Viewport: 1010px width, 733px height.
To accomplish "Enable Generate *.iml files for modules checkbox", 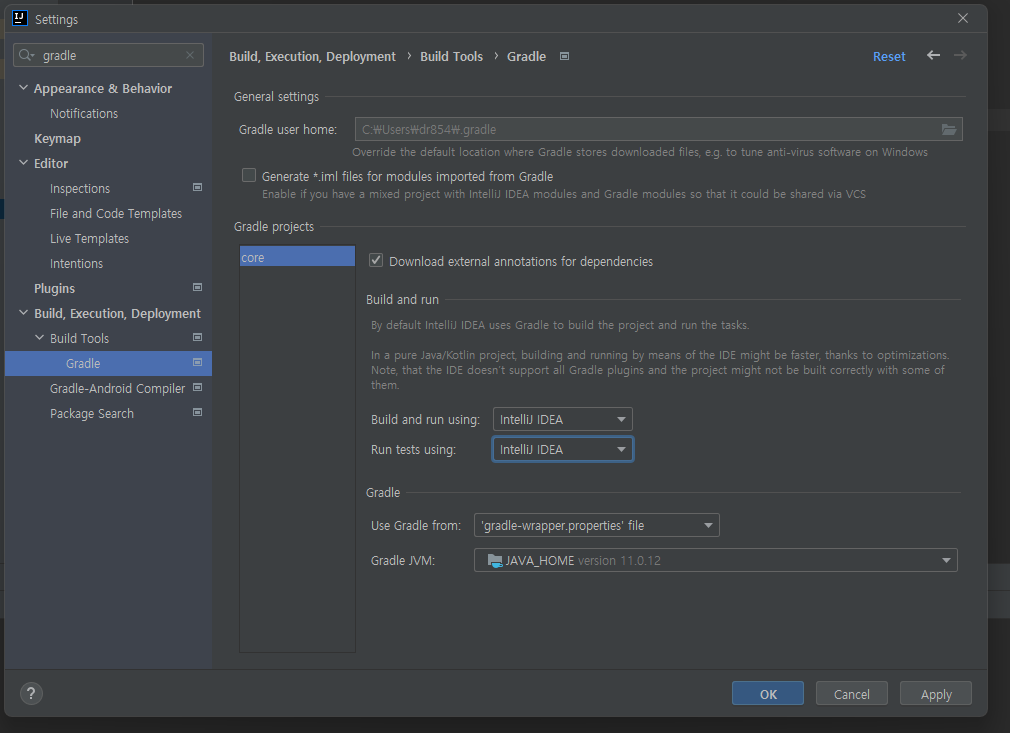I will click(x=249, y=175).
